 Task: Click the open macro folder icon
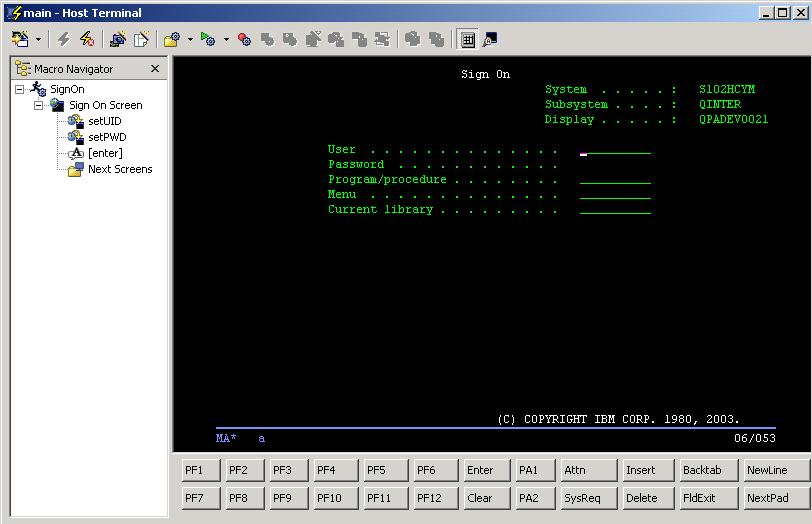pyautogui.click(x=171, y=39)
